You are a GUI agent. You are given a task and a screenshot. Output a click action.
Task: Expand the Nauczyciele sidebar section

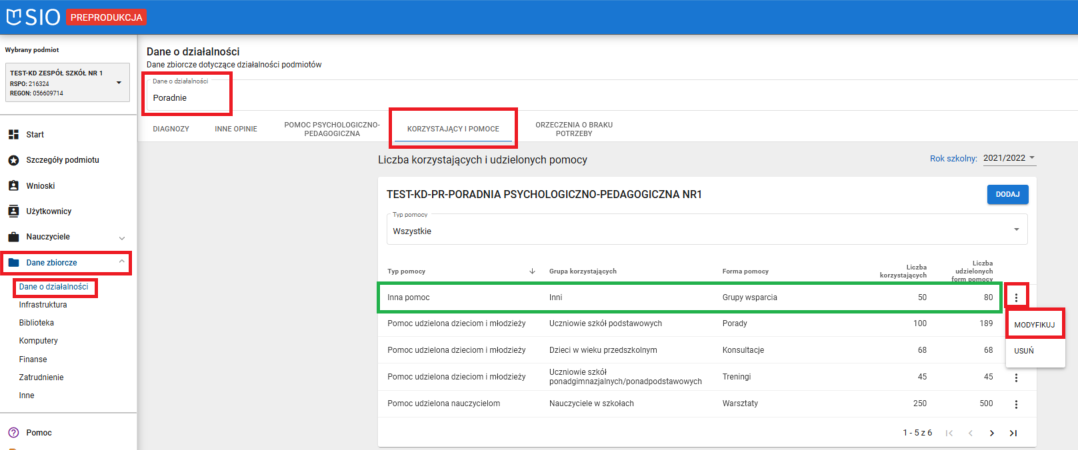[122, 238]
